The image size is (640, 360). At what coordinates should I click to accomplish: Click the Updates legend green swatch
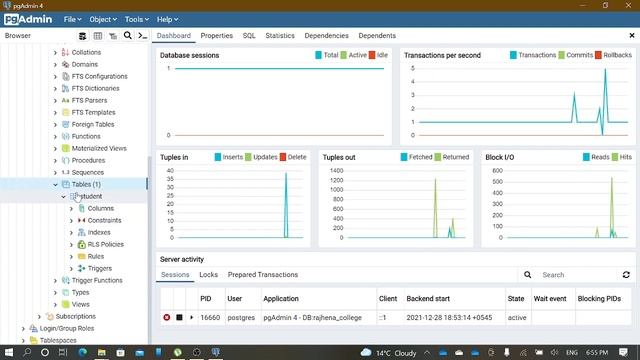pyautogui.click(x=248, y=157)
